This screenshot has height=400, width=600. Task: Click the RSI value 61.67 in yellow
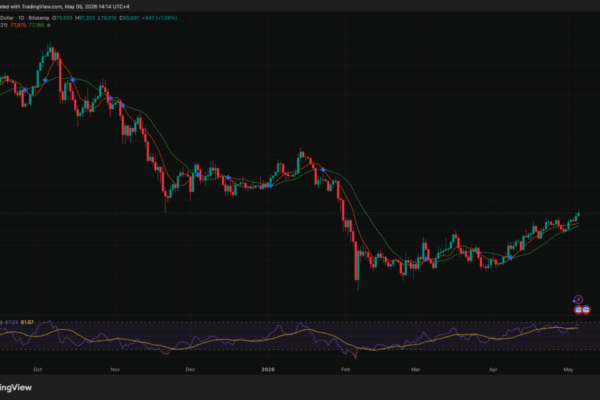coord(27,322)
